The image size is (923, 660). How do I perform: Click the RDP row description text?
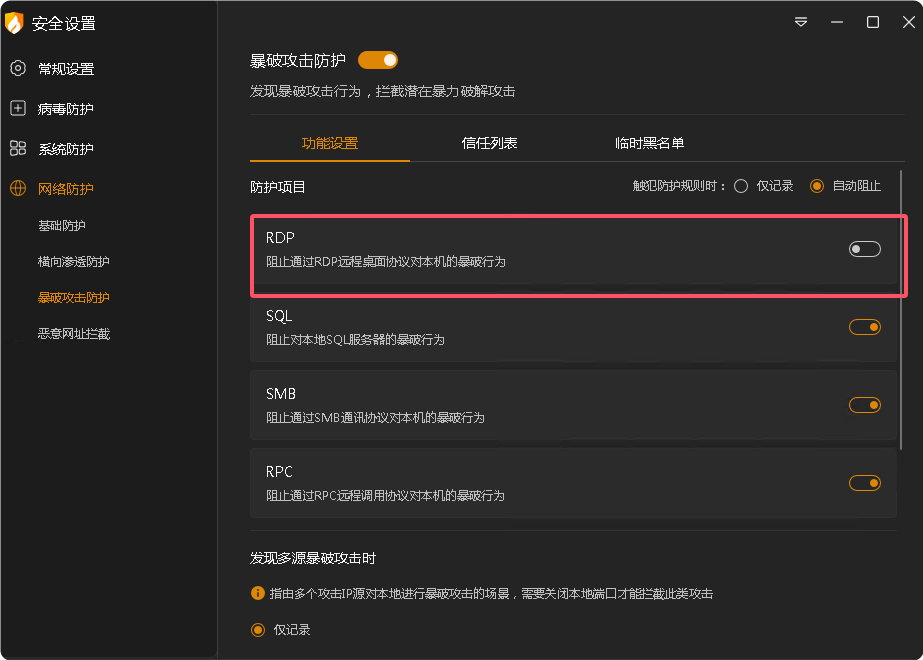coord(386,261)
